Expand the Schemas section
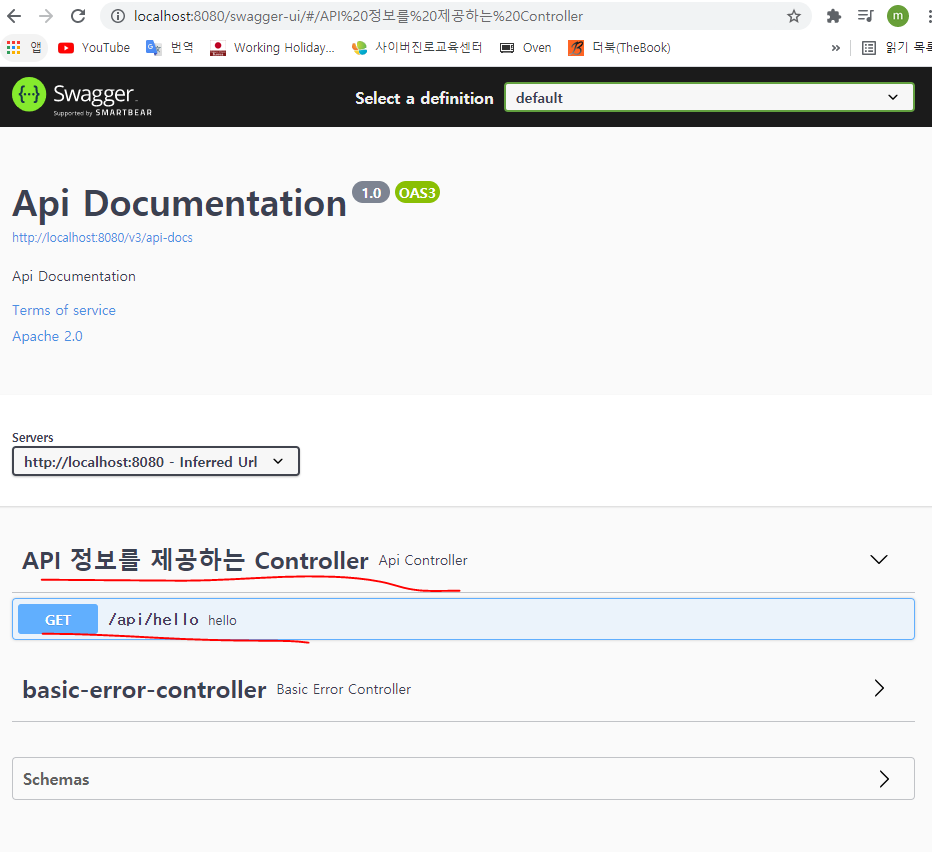 883,778
